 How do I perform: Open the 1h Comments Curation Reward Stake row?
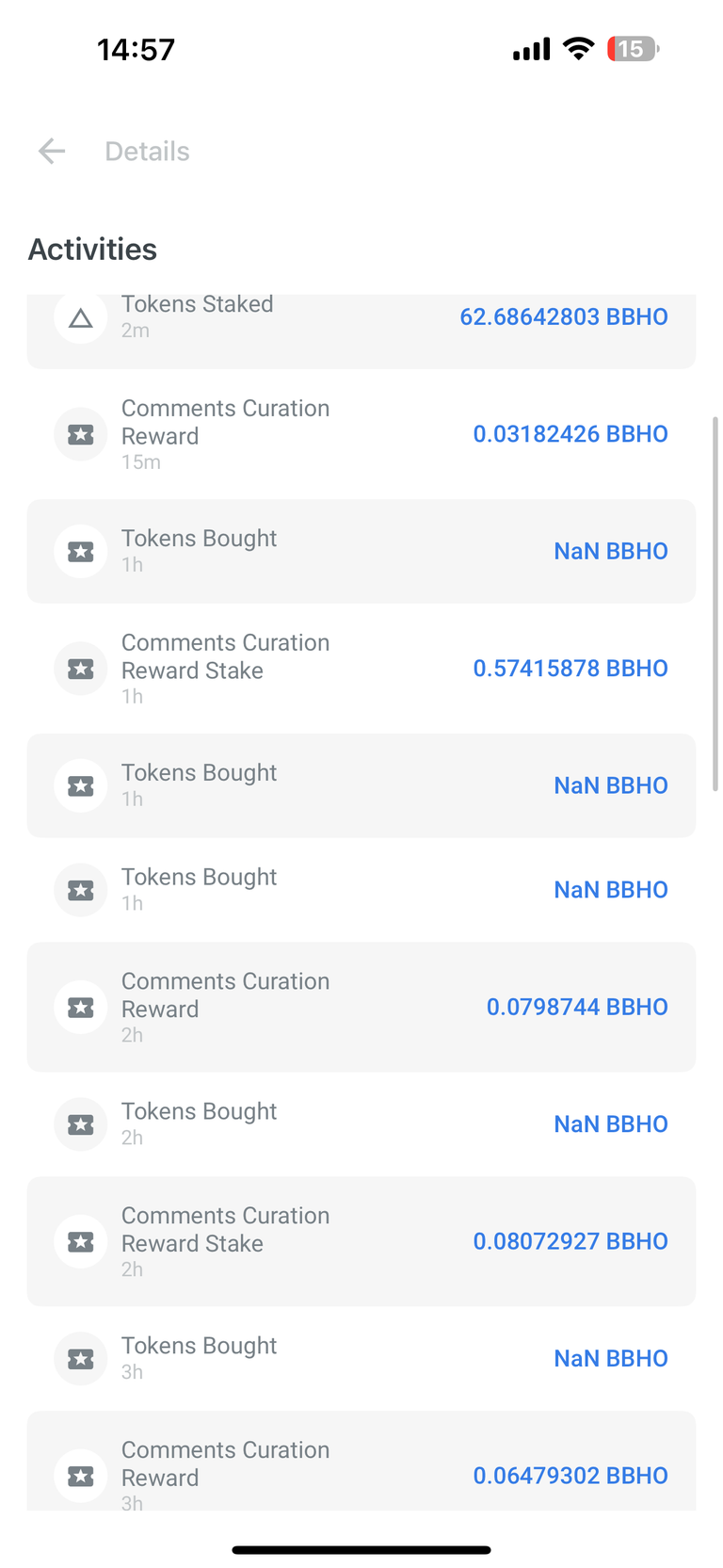point(361,669)
